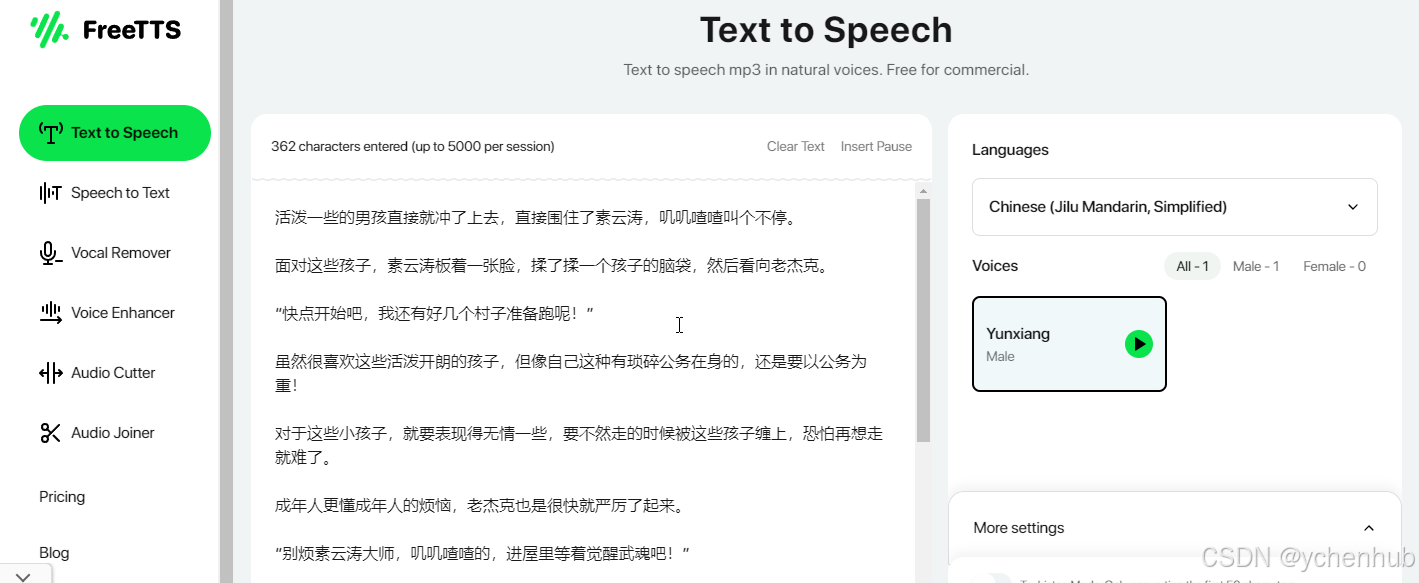This screenshot has width=1419, height=583.
Task: Filter voices by Male - 1
Action: point(1256,266)
